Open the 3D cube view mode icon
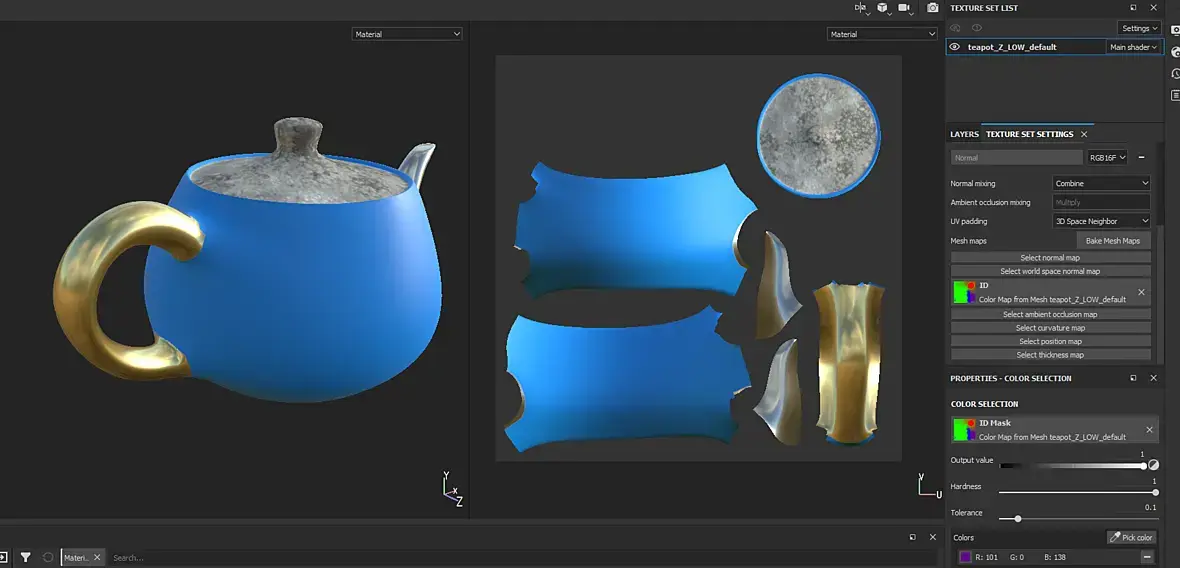 pos(882,8)
